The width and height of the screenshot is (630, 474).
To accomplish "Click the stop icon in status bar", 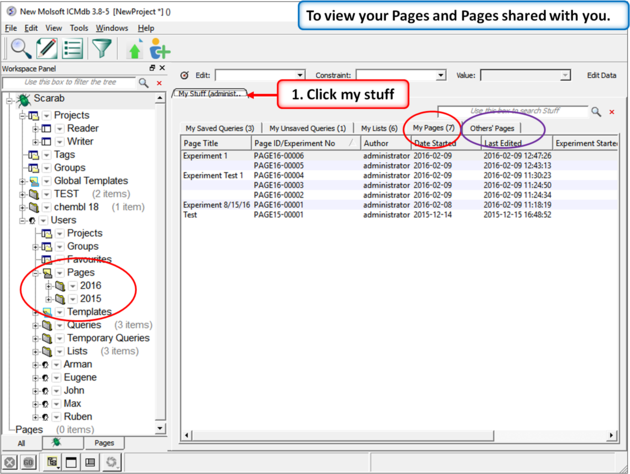I will coord(9,463).
